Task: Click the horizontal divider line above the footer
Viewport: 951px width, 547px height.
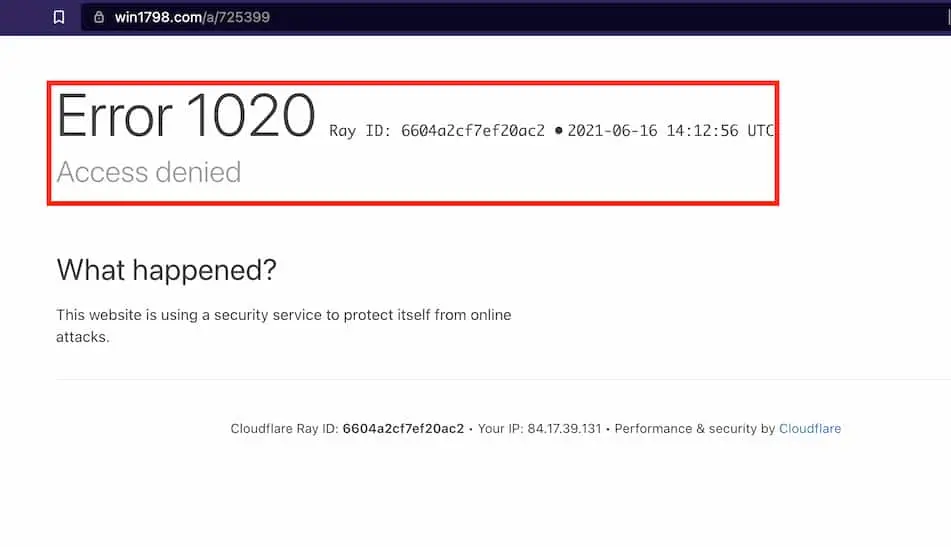Action: pos(500,380)
